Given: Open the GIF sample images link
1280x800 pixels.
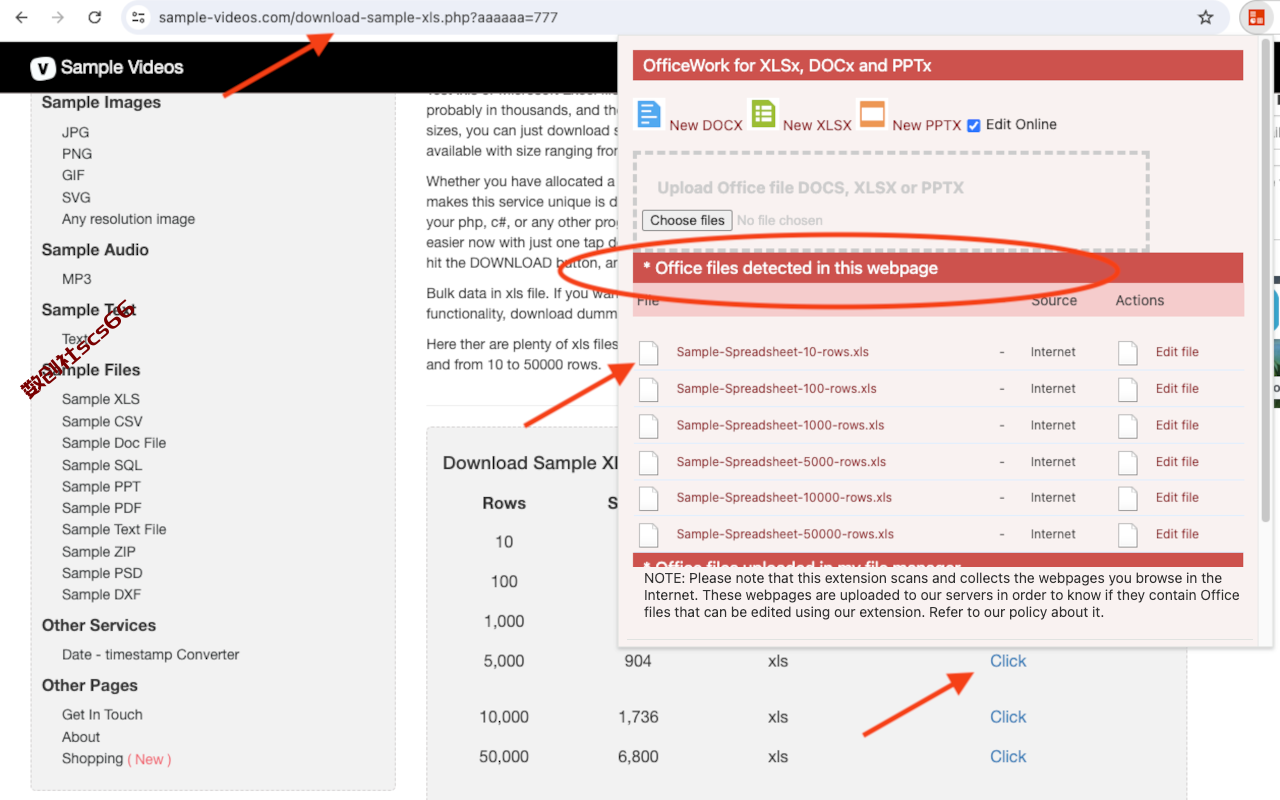Looking at the screenshot, I should coord(73,175).
